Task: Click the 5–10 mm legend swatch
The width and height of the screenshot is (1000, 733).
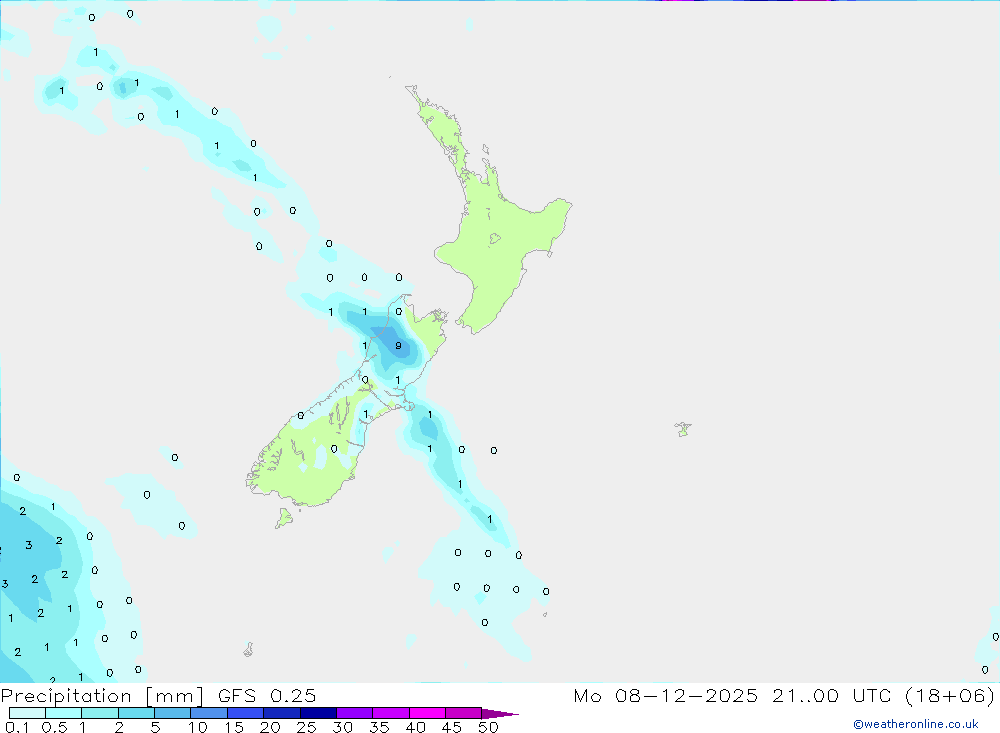Action: point(173,713)
